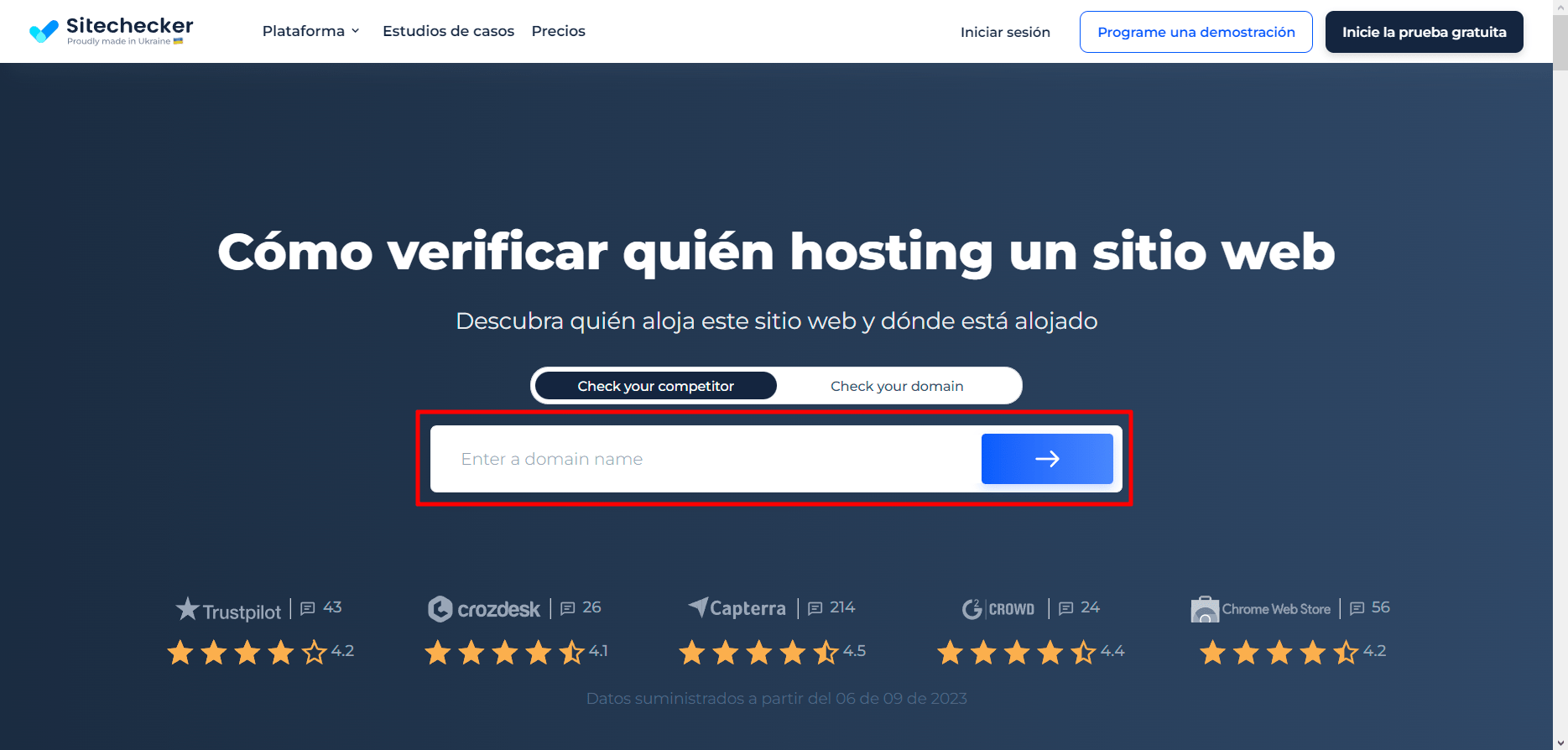Click heading 'Cómo verificar quién hosting un sitio web'
Image resolution: width=1568 pixels, height=750 pixels.
click(x=776, y=252)
